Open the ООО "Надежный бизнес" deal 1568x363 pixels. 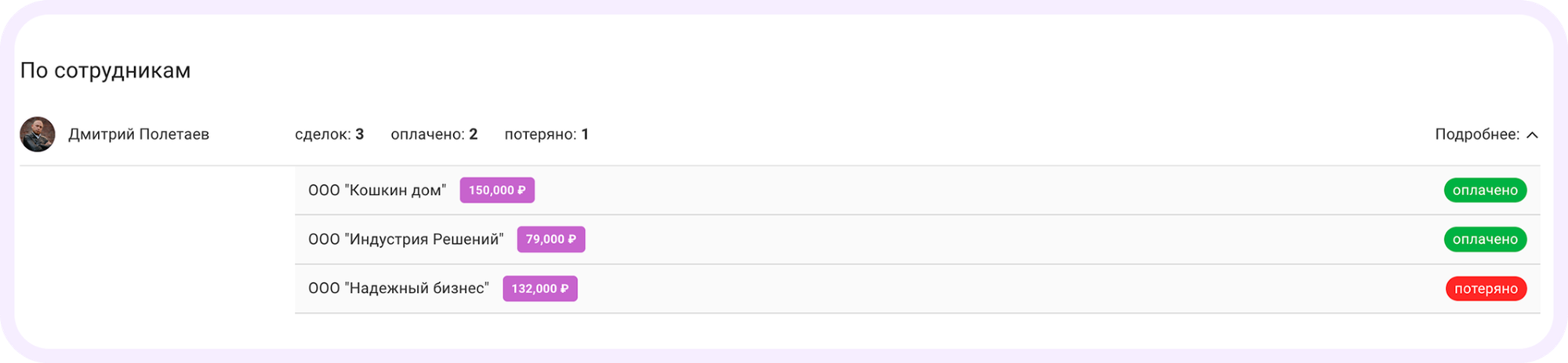[398, 289]
